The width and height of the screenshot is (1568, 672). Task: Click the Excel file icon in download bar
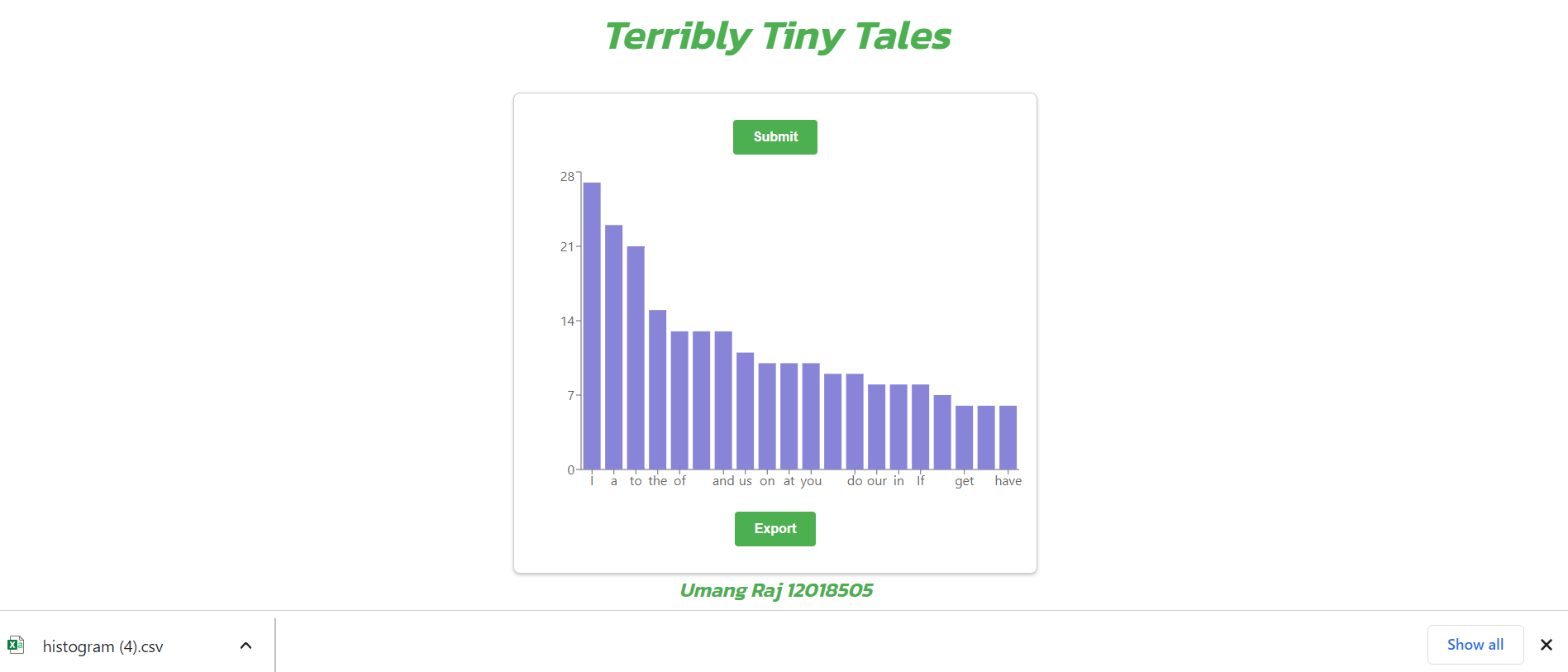click(17, 646)
